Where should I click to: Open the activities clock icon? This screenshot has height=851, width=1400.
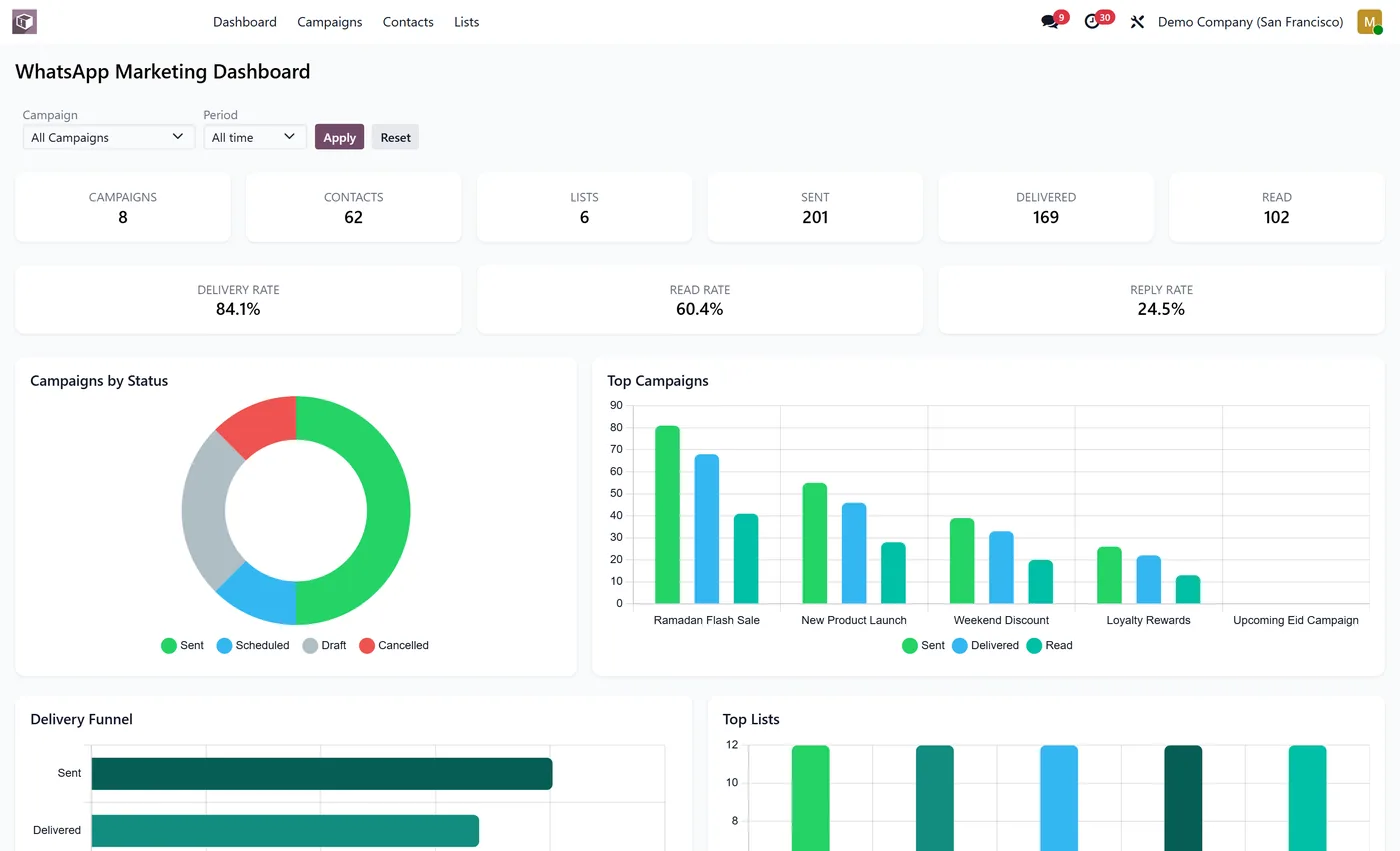[1092, 21]
